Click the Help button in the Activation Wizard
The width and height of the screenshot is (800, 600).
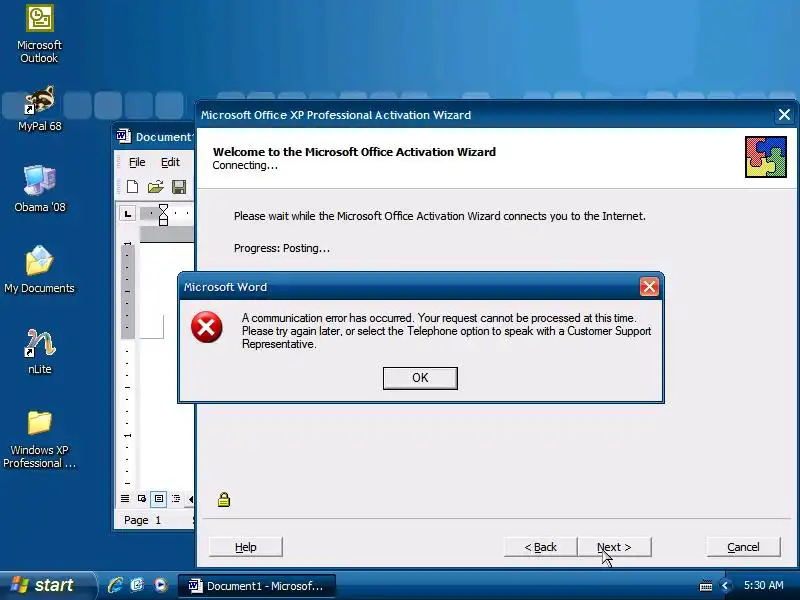click(245, 547)
